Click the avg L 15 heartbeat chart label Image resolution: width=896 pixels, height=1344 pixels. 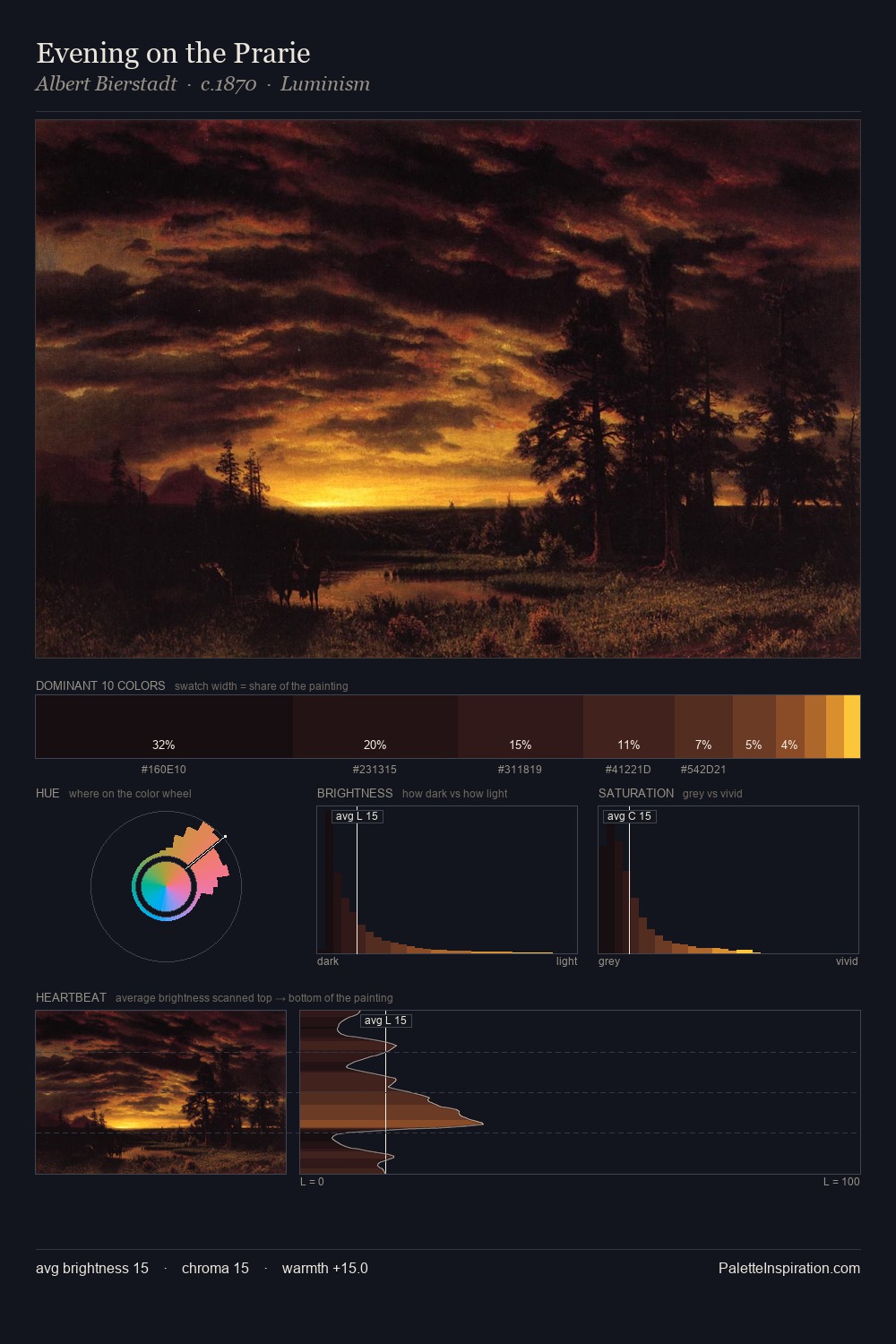pos(385,1021)
